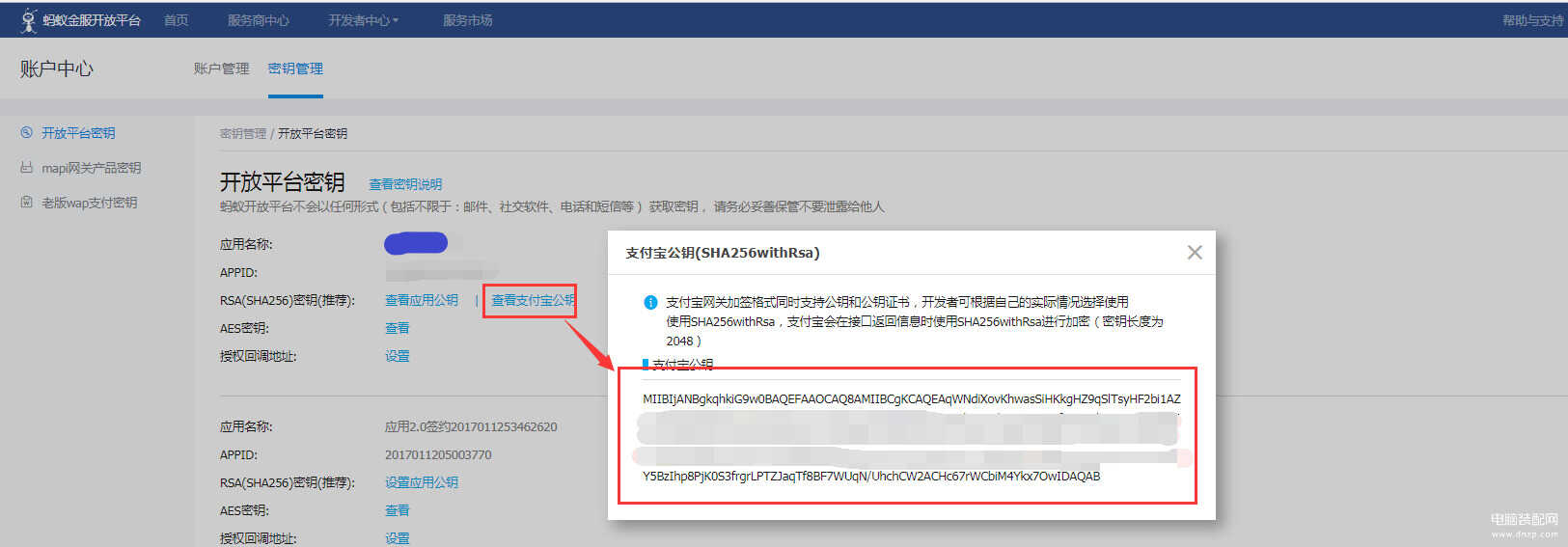Image resolution: width=1568 pixels, height=547 pixels.
Task: Click 查看 next to the first AES密钥
Action: click(x=398, y=329)
